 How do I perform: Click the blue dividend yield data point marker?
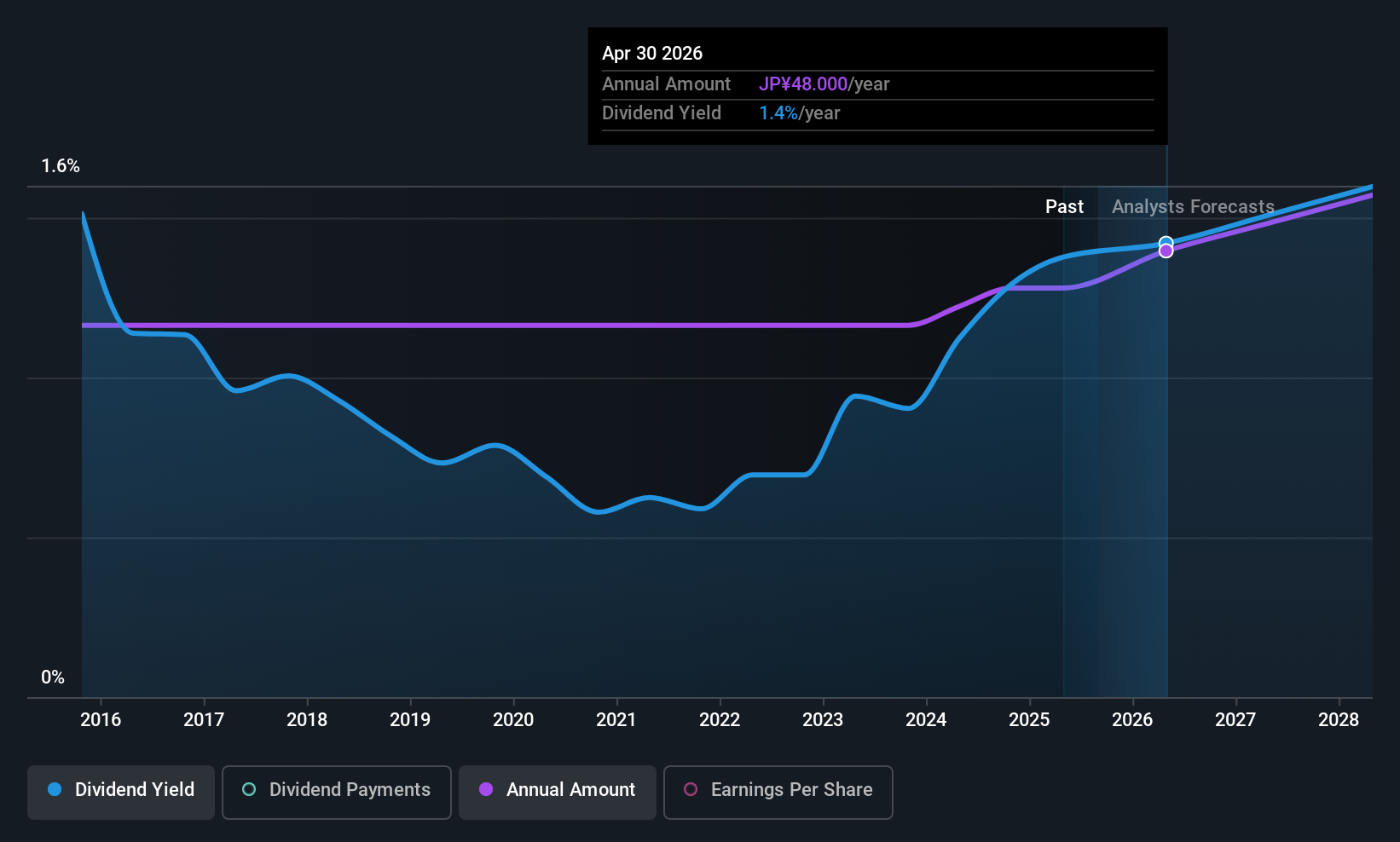1166,243
